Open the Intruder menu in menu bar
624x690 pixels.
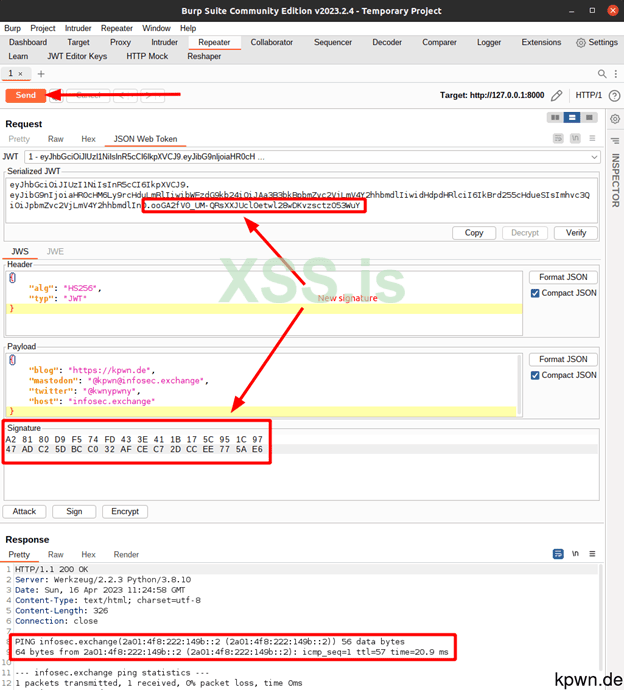[78, 28]
